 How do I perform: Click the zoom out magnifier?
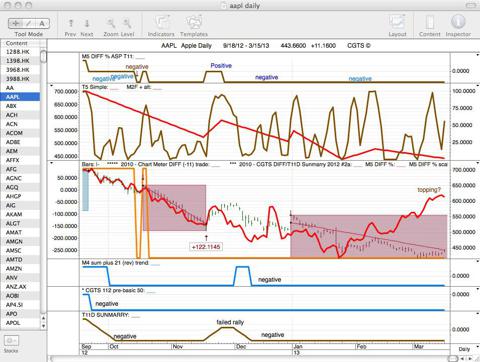click(111, 23)
